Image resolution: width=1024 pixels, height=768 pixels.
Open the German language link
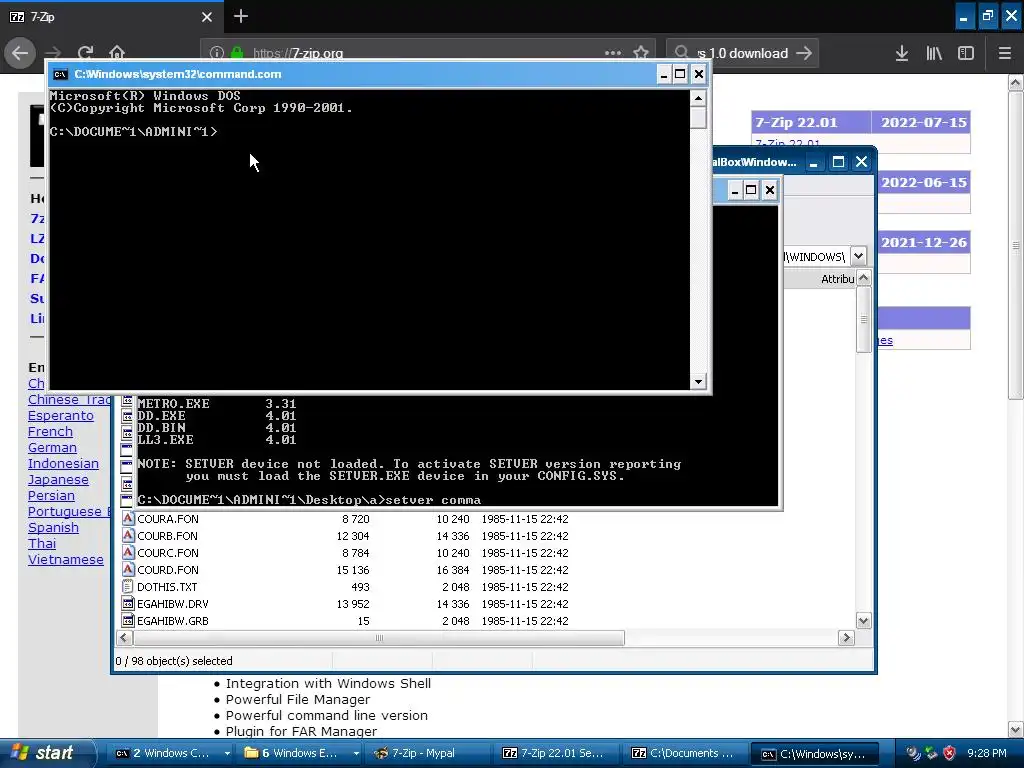[52, 448]
